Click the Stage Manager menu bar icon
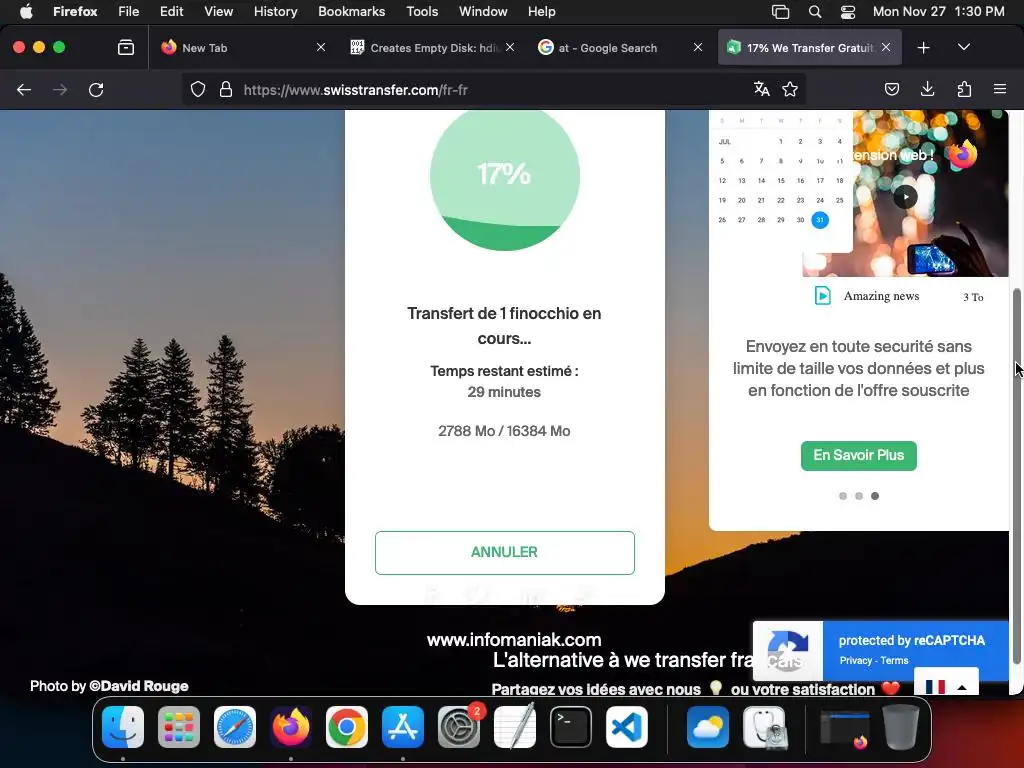The width and height of the screenshot is (1024, 768). point(780,11)
